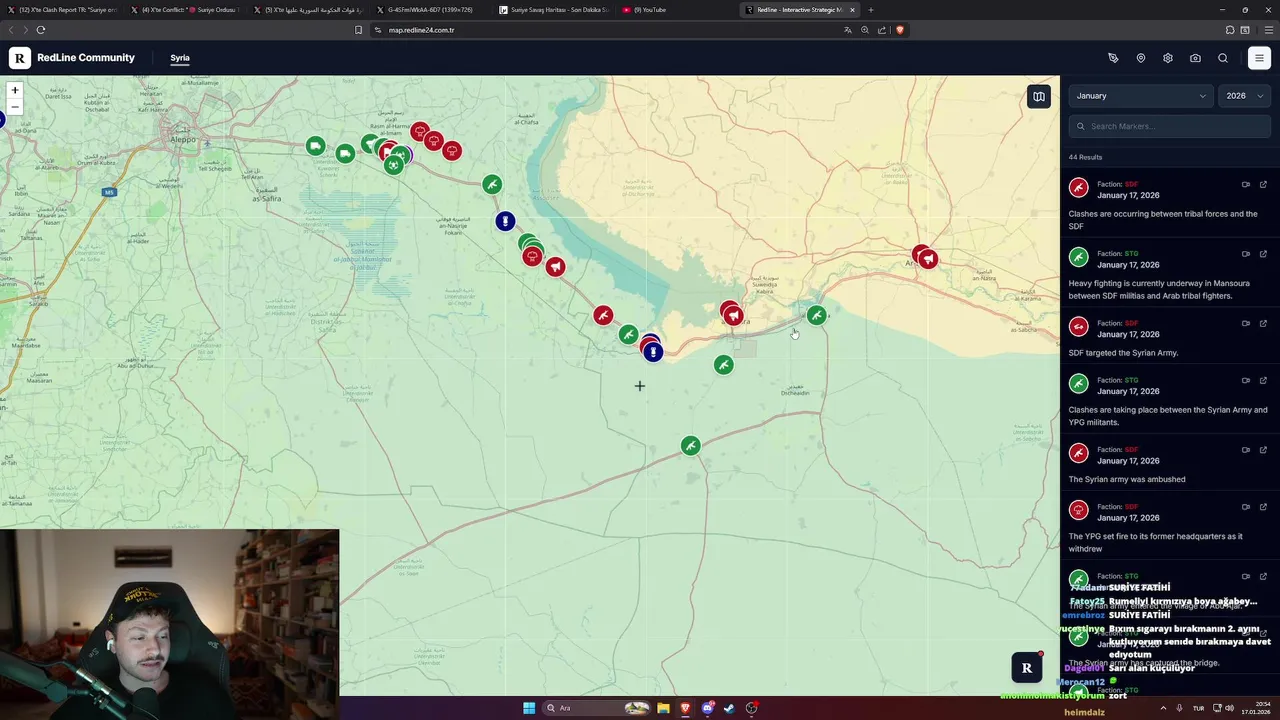Open Discord from taskbar
The image size is (1280, 720).
(x=708, y=708)
